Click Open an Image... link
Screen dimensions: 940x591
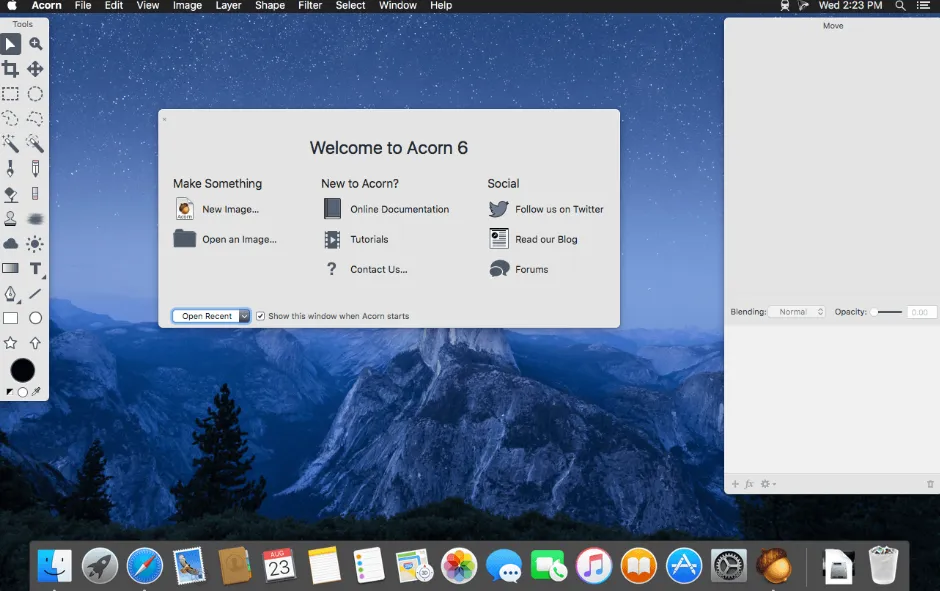pyautogui.click(x=239, y=239)
